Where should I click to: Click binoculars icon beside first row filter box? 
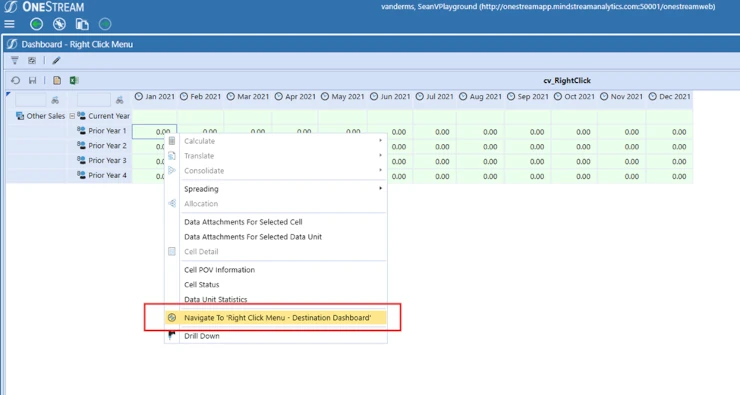(x=55, y=100)
